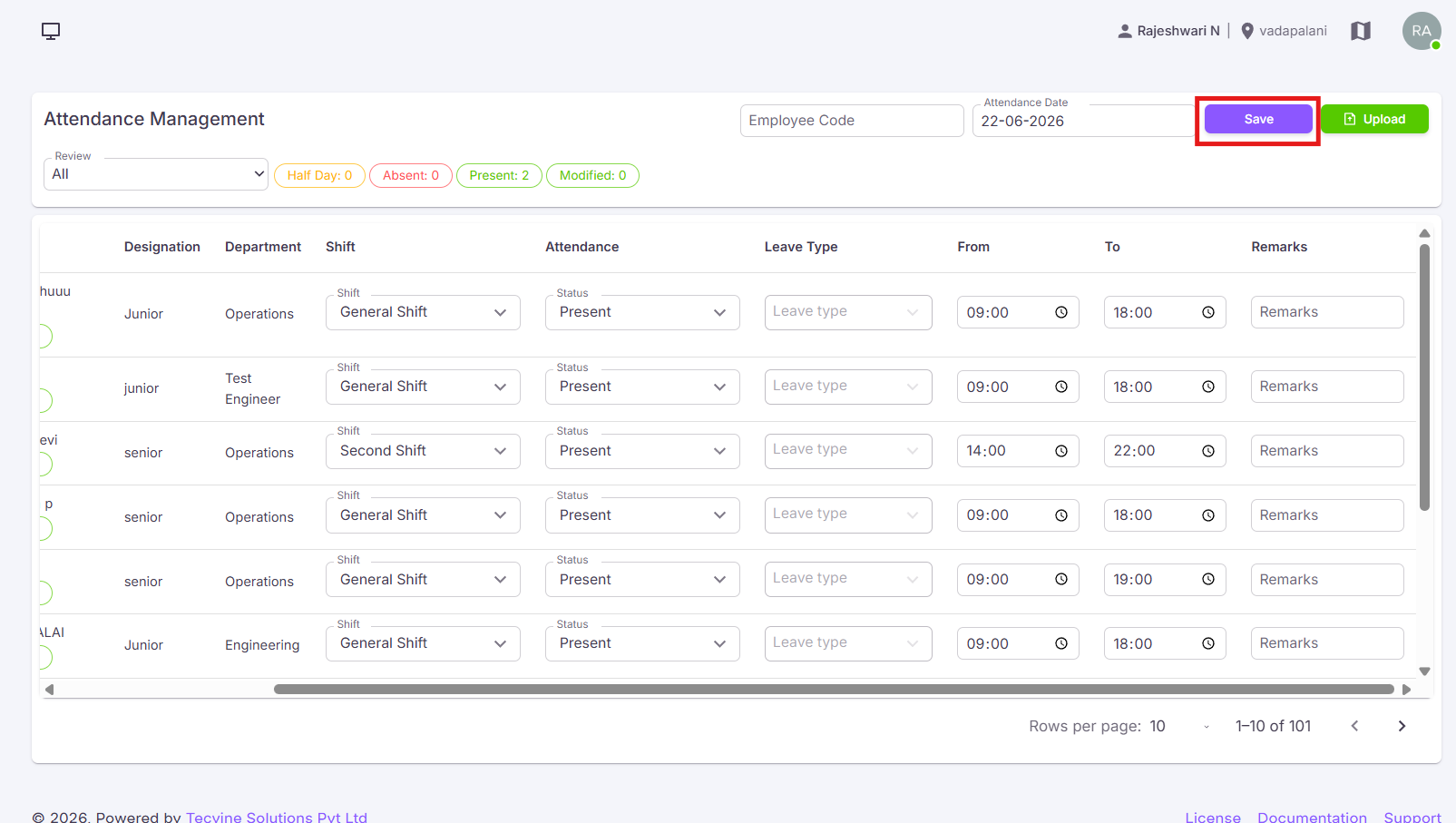Select the Present: 2 filter chip

click(499, 175)
